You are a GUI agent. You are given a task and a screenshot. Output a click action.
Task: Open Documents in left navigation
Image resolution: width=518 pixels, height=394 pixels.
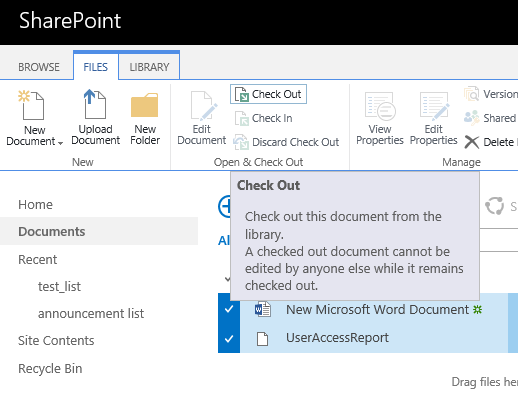tap(52, 231)
